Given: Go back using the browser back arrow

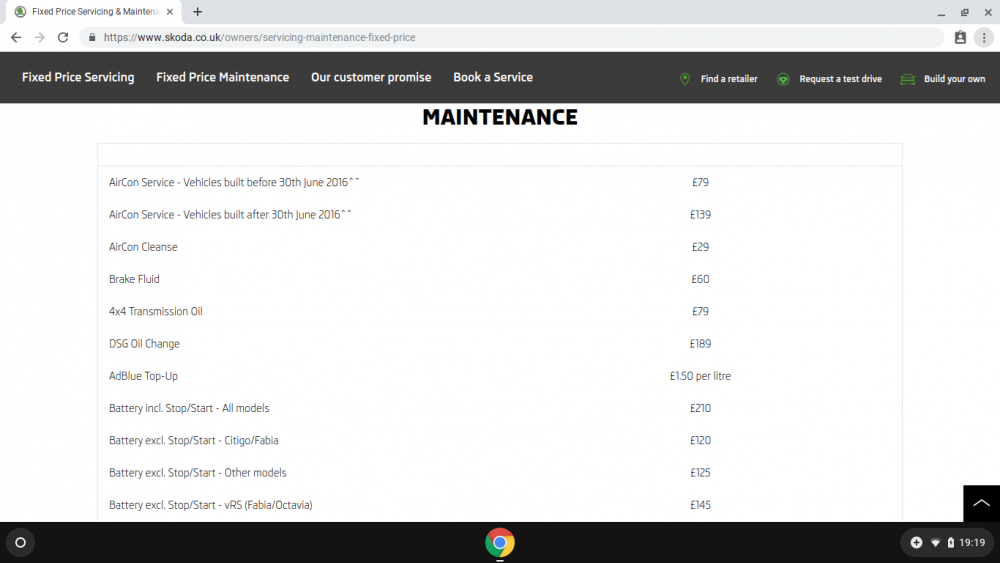Looking at the screenshot, I should coord(16,38).
